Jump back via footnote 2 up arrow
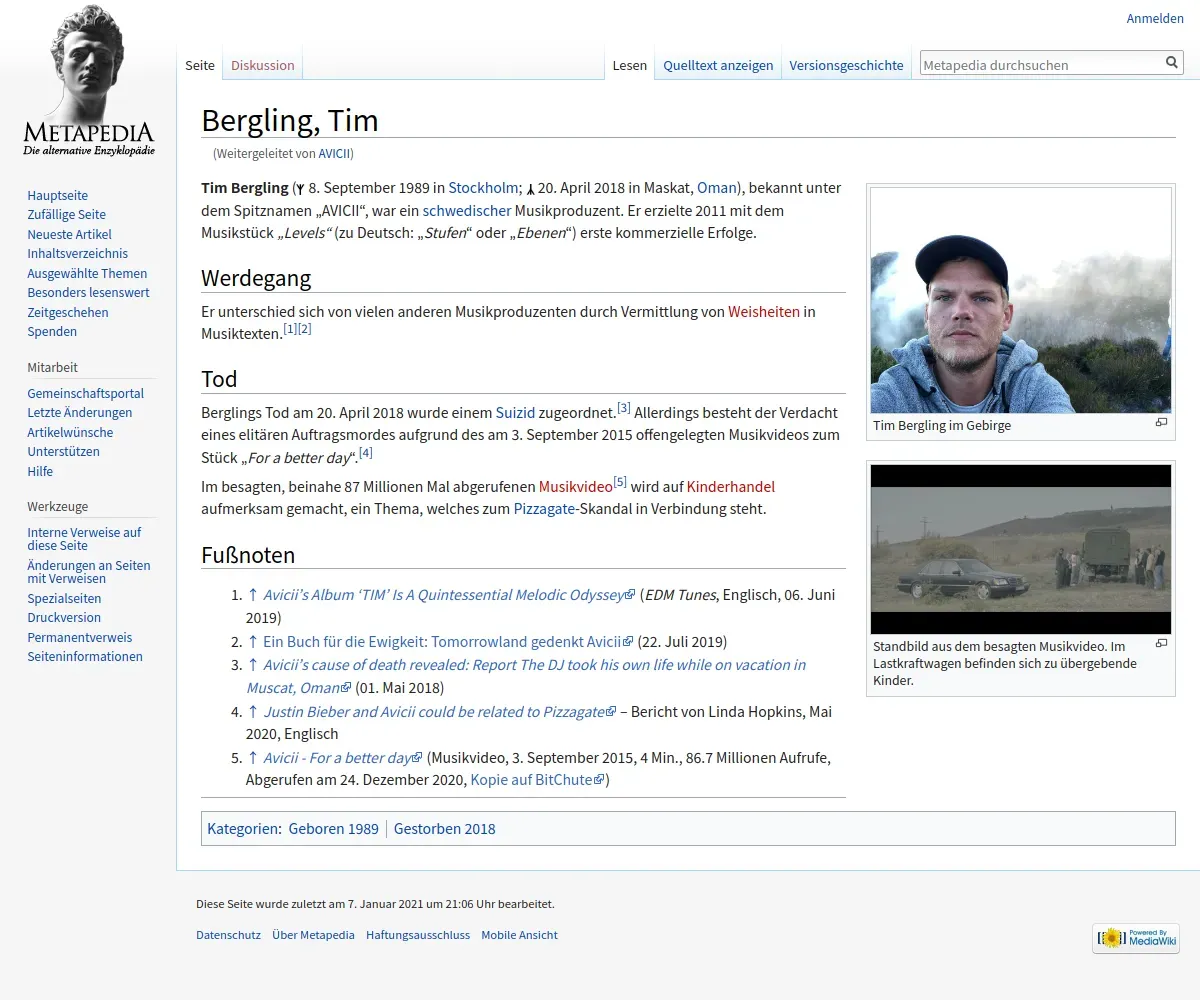1200x1000 pixels. click(253, 642)
